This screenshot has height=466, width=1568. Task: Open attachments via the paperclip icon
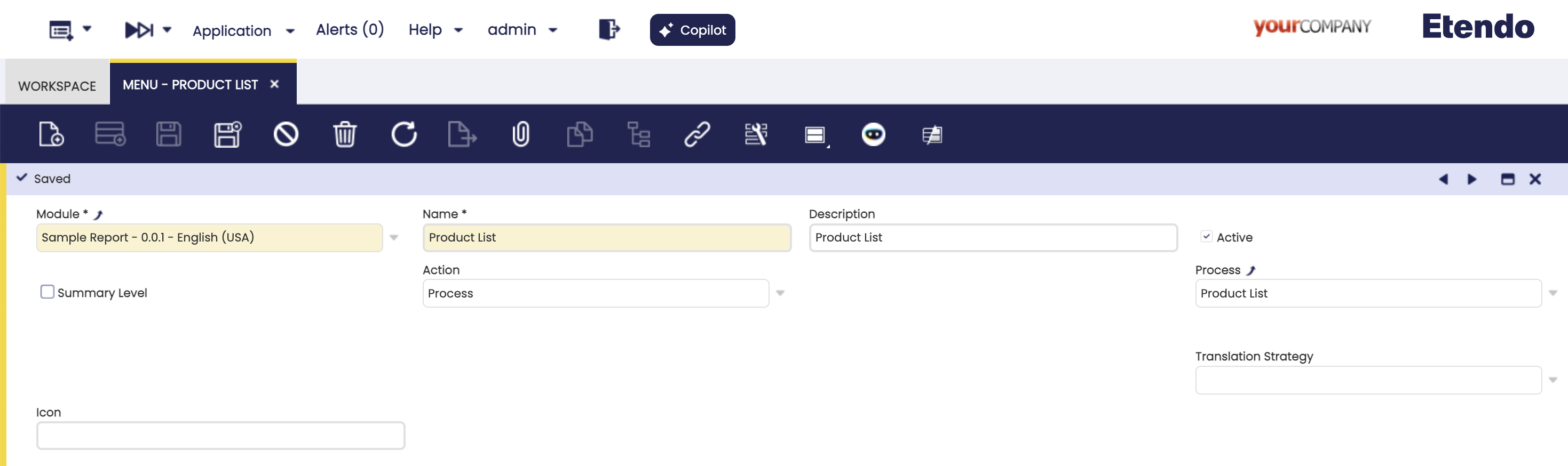520,134
